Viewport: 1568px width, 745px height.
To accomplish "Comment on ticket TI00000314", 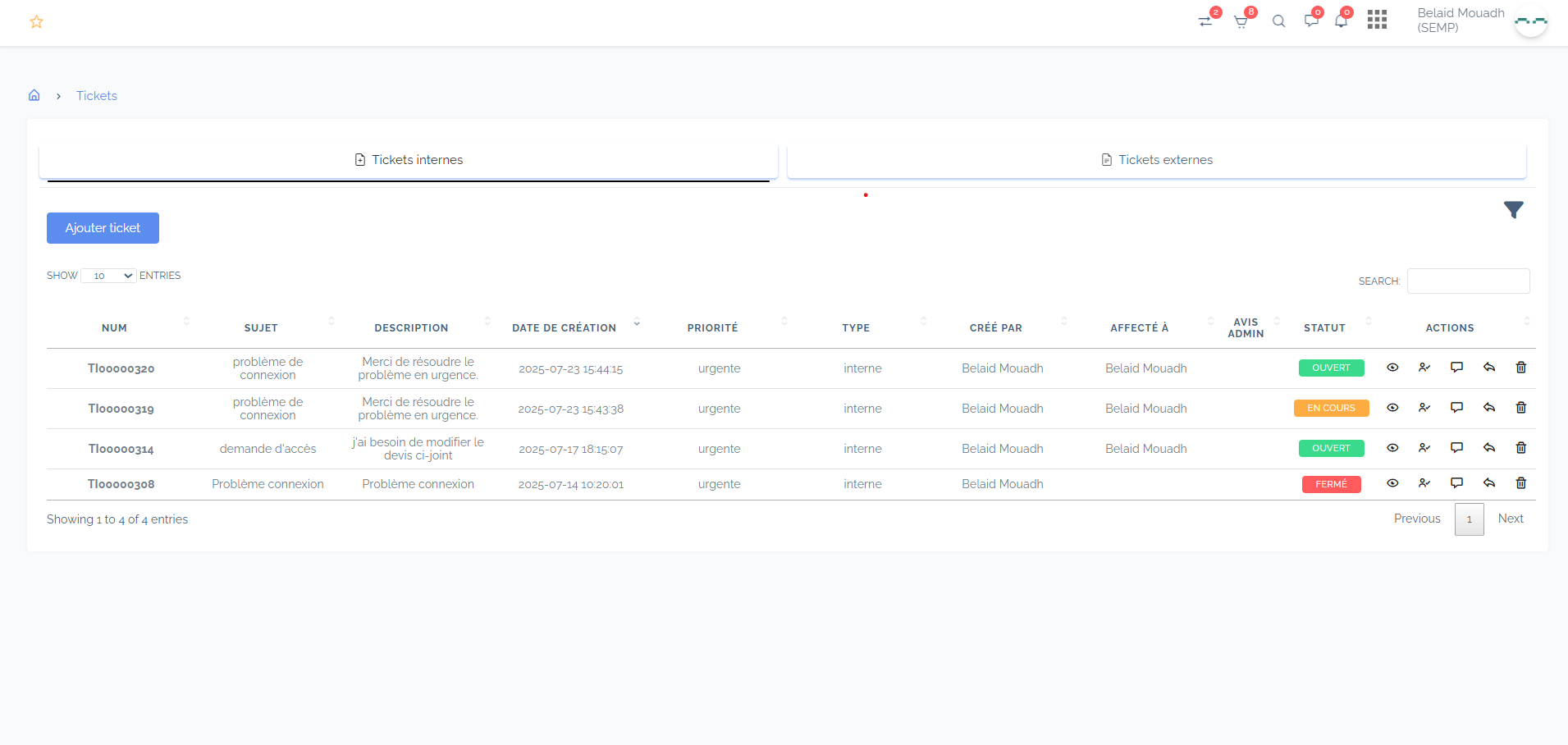I will click(1456, 448).
